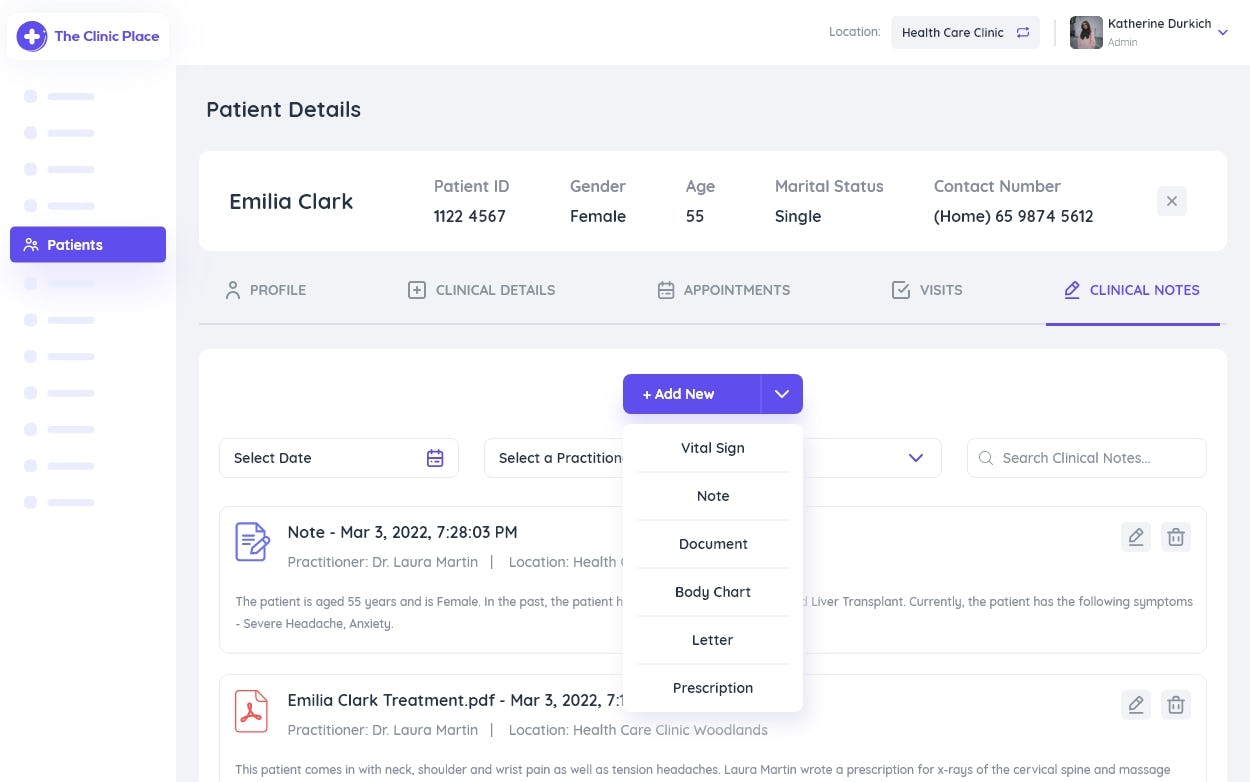Click the location switch icon beside Health Care Clinic

pyautogui.click(x=1022, y=32)
